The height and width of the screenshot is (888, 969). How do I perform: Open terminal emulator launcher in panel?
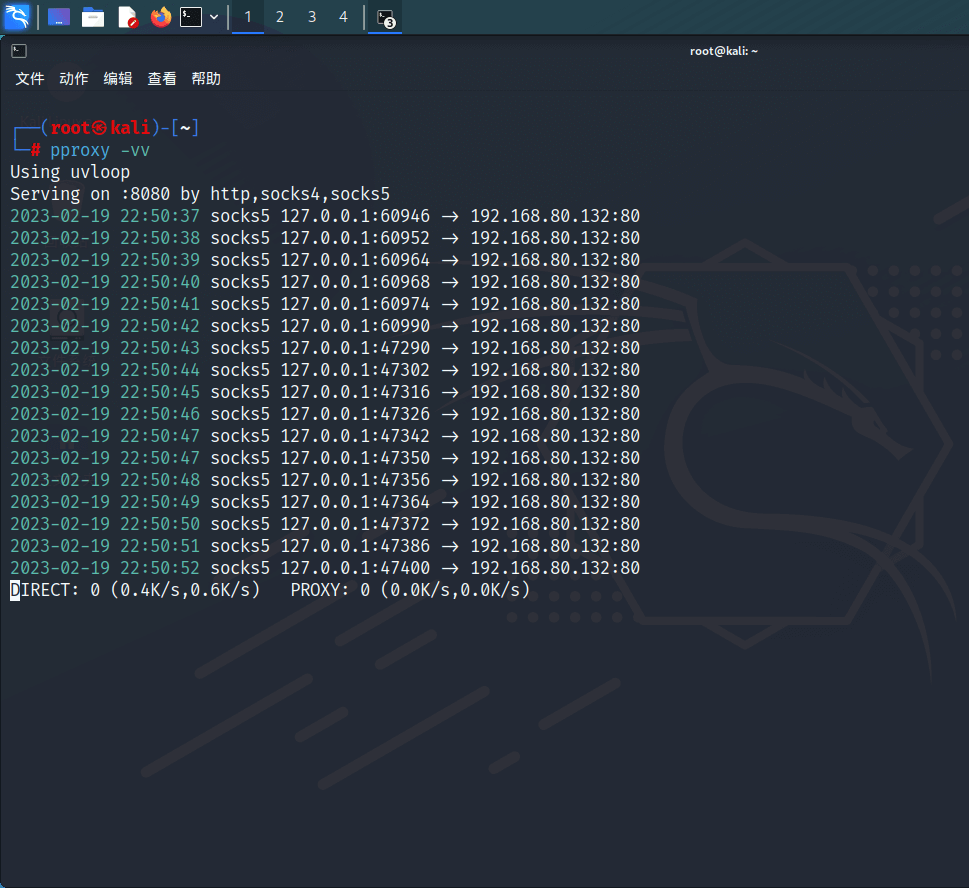point(191,17)
